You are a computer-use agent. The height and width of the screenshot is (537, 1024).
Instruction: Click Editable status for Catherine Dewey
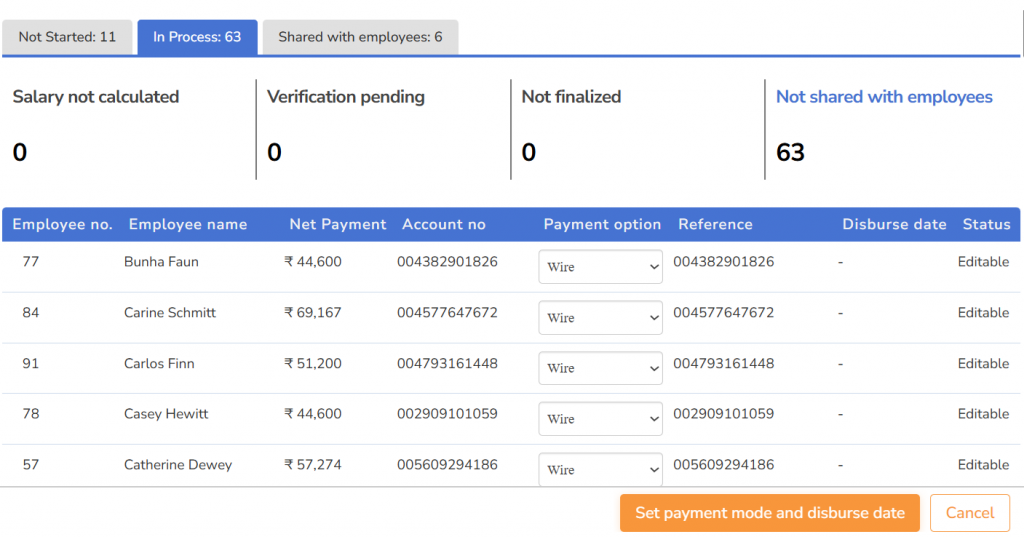coord(983,465)
